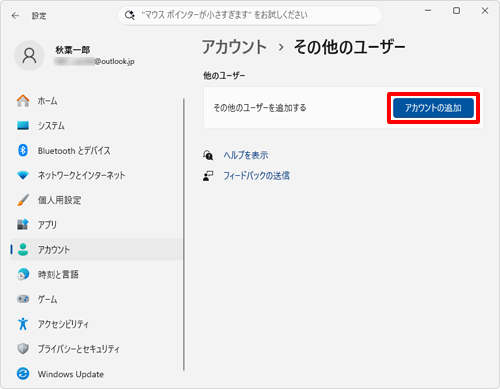Click the アプリ icon in sidebar

pos(23,224)
